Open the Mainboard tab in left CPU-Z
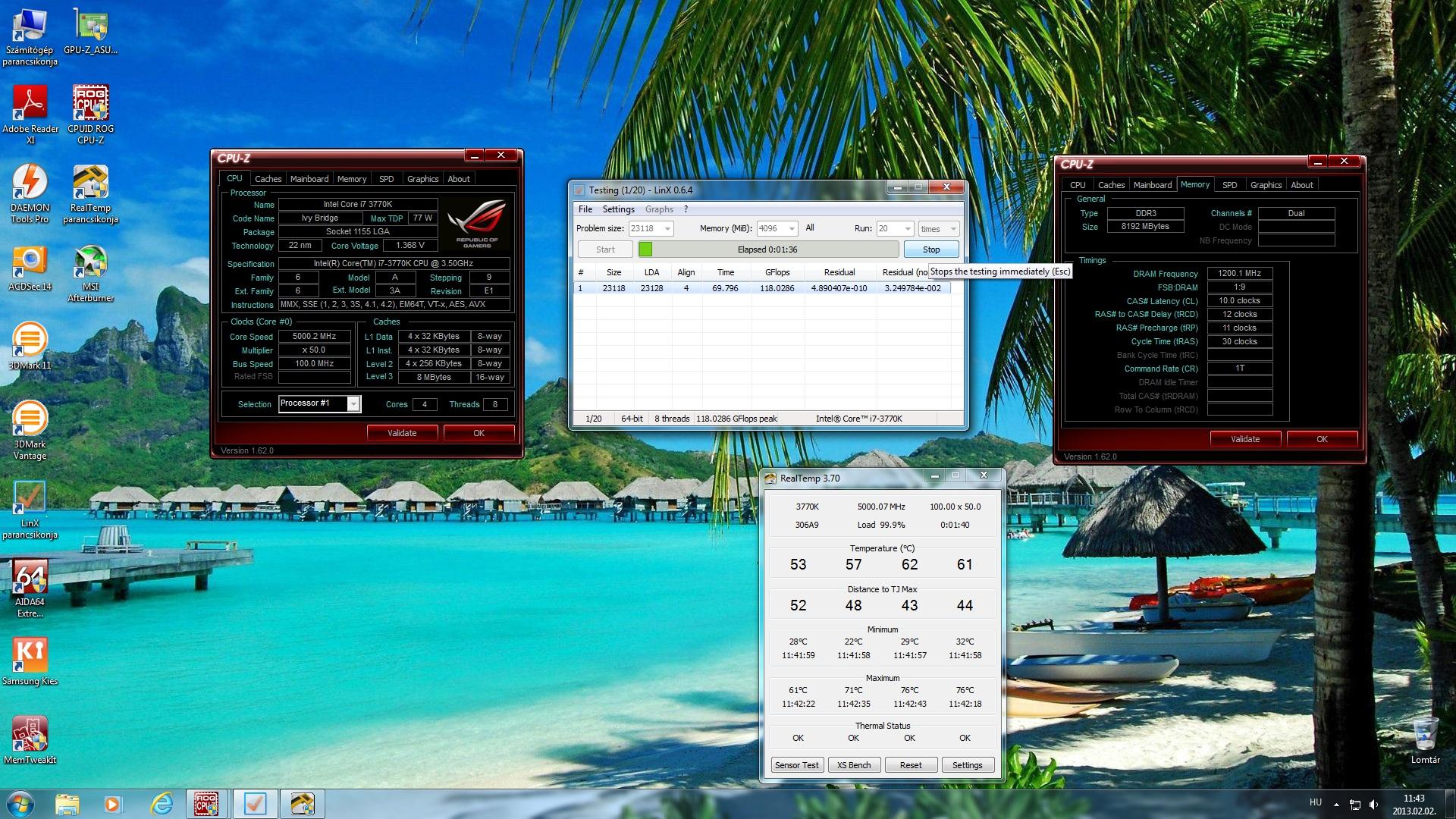 [x=309, y=179]
